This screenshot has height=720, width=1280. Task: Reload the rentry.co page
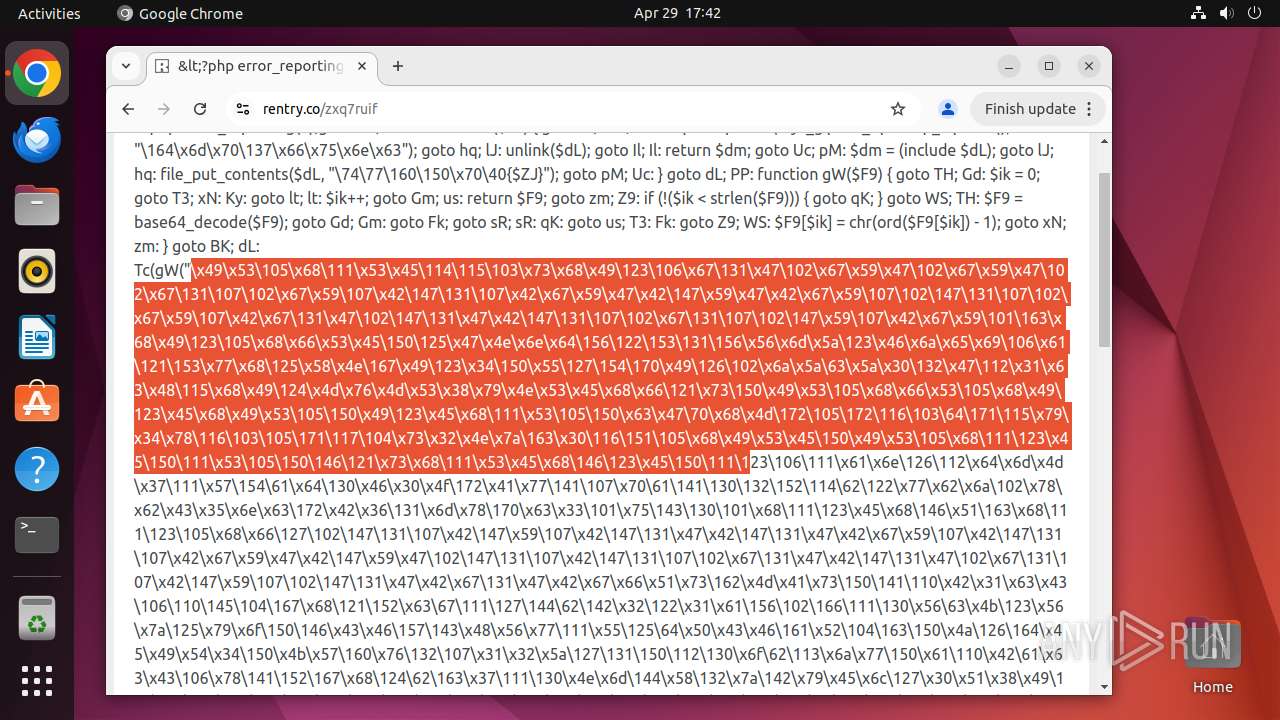(200, 109)
